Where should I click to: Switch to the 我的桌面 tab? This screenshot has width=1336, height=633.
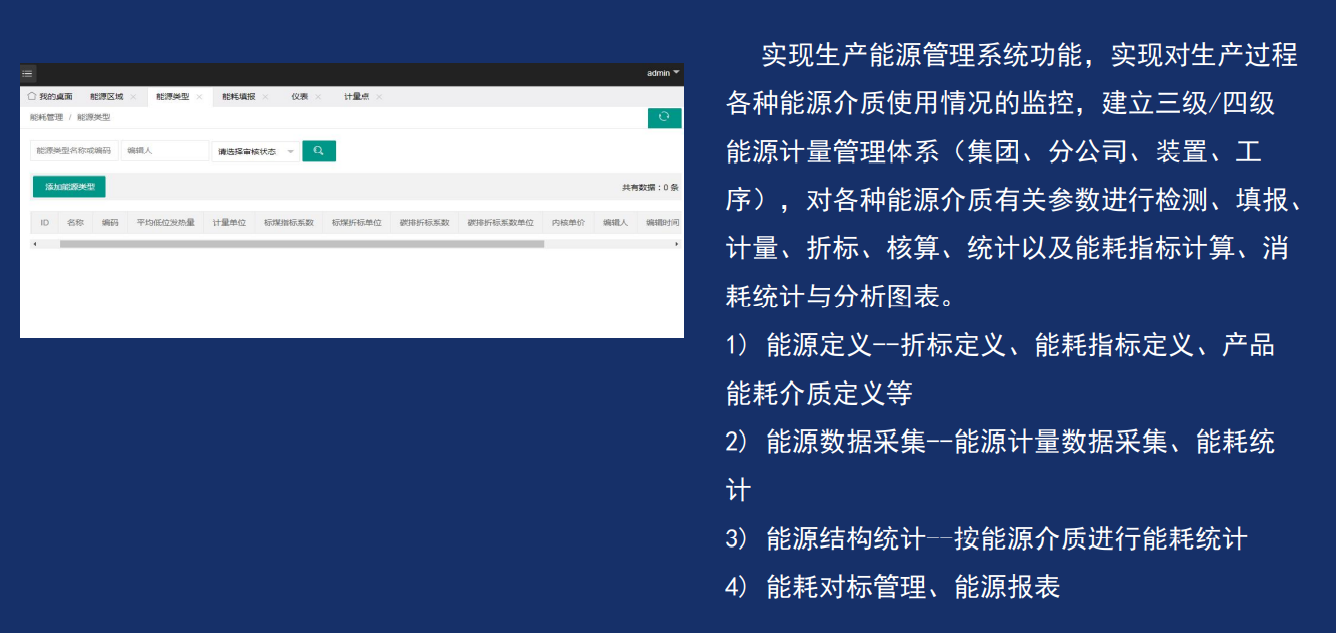coord(49,97)
